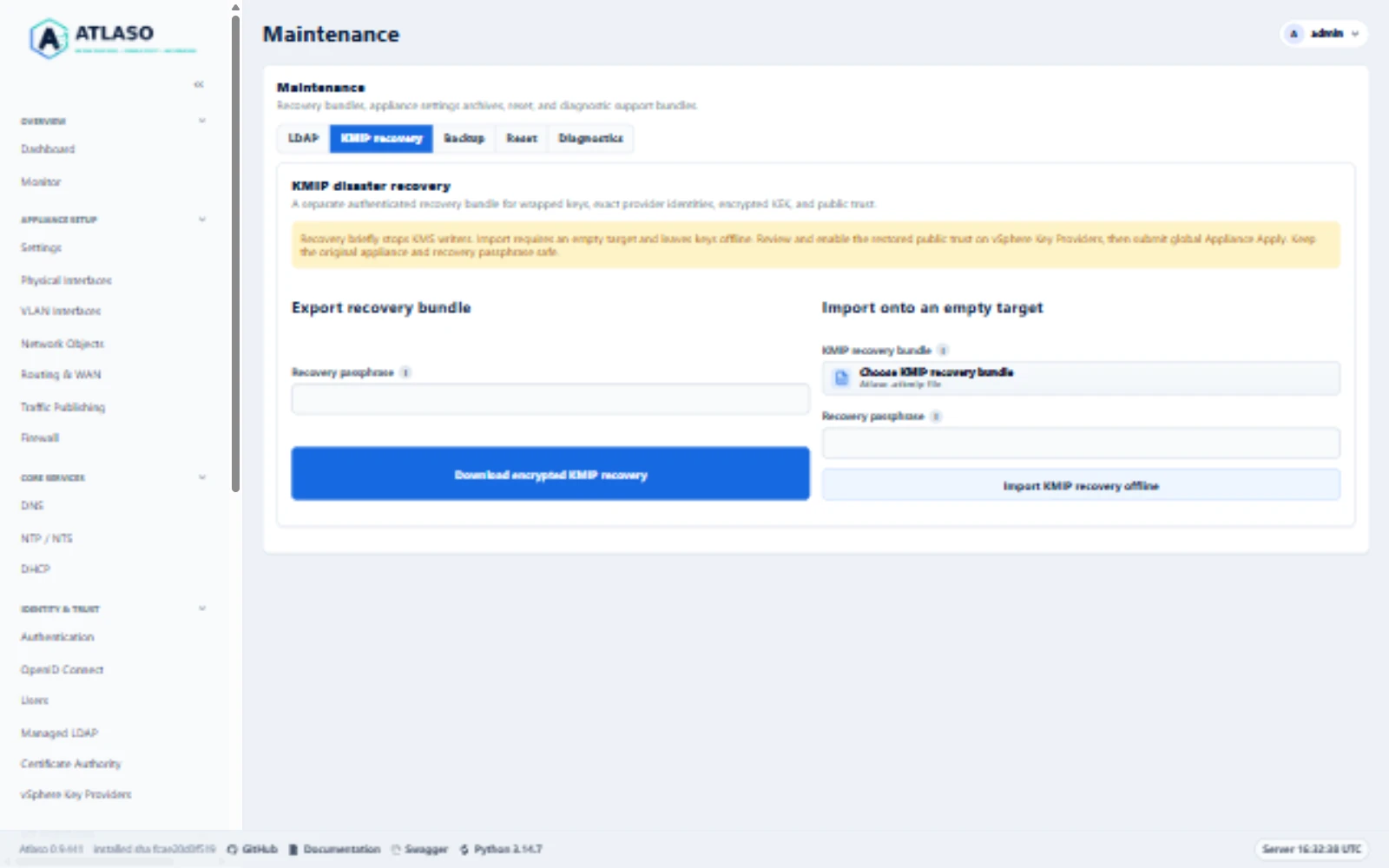Click the info icon beside Export Recovery passphrase
1389x868 pixels.
tap(405, 372)
